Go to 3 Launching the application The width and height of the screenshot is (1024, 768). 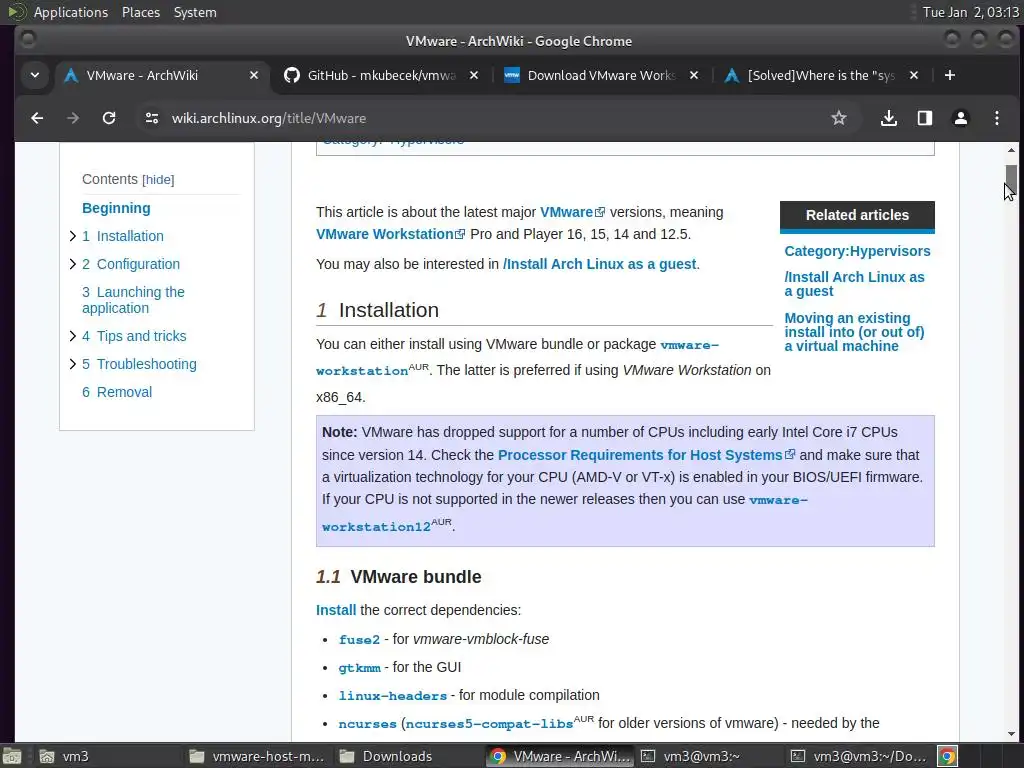coord(133,300)
